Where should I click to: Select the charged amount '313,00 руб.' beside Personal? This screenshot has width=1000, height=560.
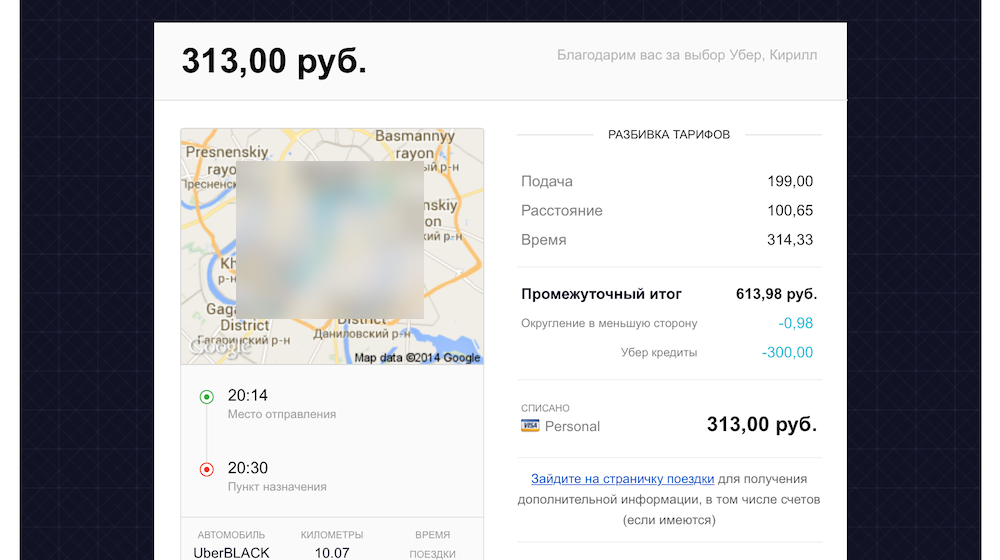click(762, 424)
